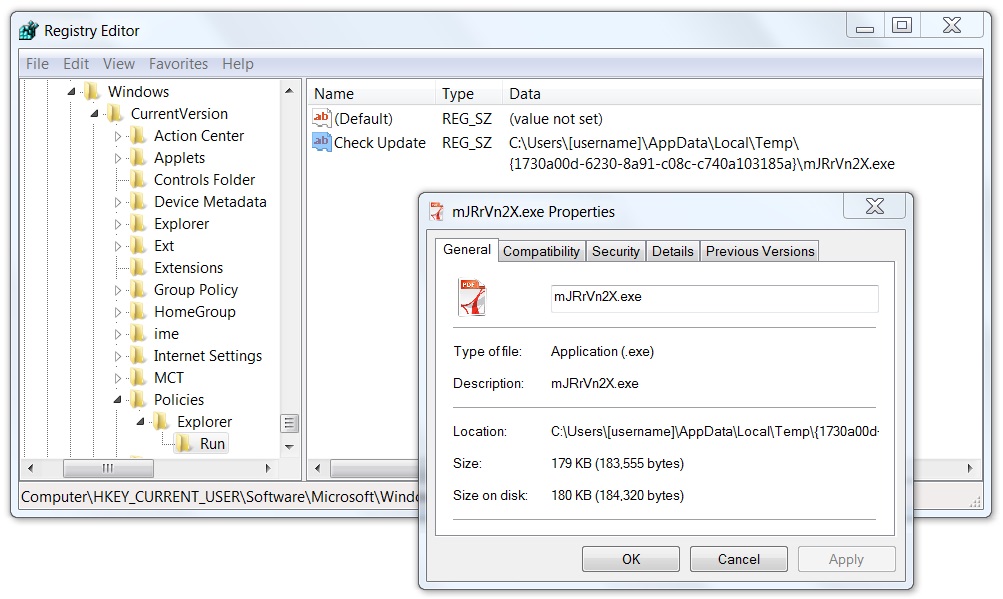Screen dimensions: 1003x599
Task: Click the Policies folder icon
Action: (139, 400)
